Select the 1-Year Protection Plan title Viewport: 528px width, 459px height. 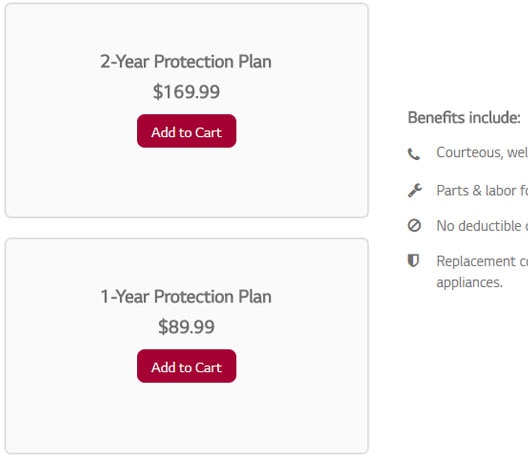[186, 297]
